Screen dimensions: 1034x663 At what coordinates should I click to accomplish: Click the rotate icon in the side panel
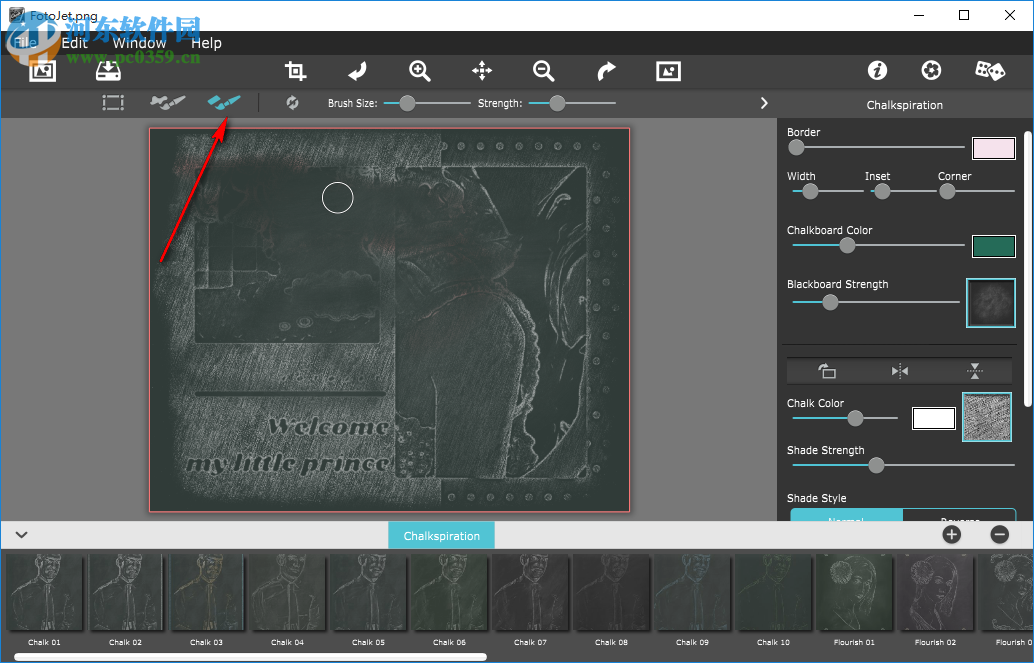point(826,371)
